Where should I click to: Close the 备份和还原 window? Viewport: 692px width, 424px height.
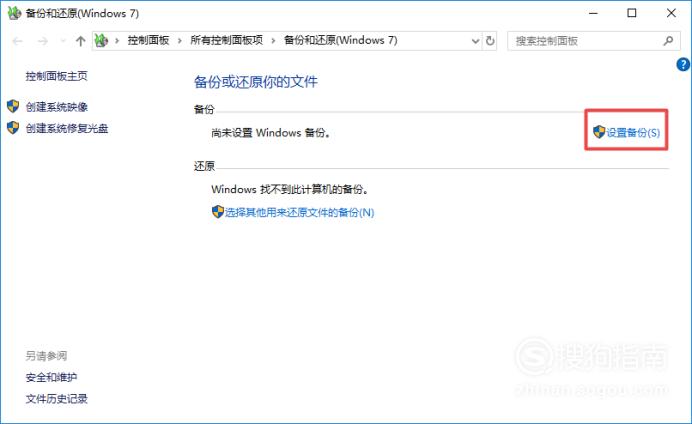pyautogui.click(x=671, y=13)
